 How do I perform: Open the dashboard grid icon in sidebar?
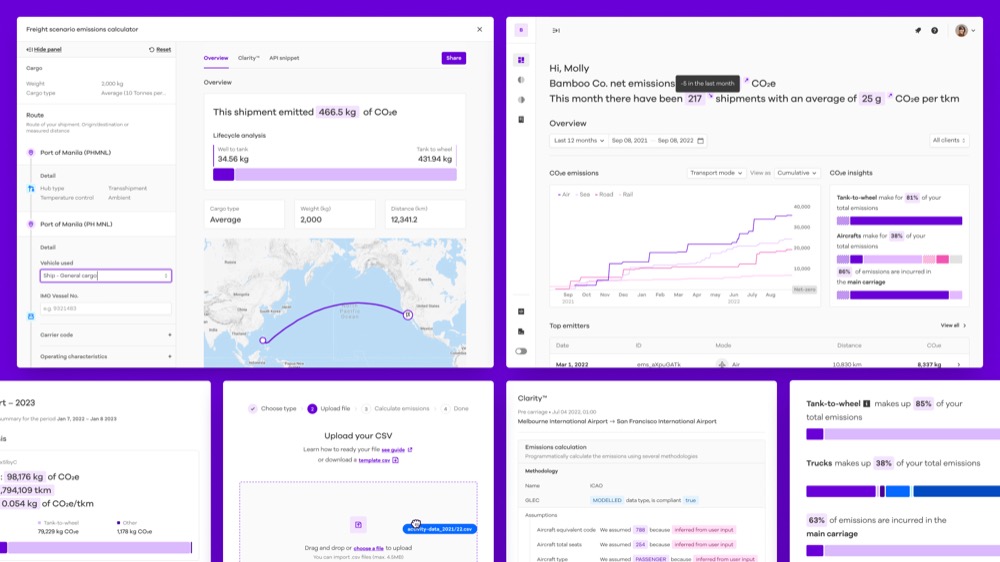[521, 60]
